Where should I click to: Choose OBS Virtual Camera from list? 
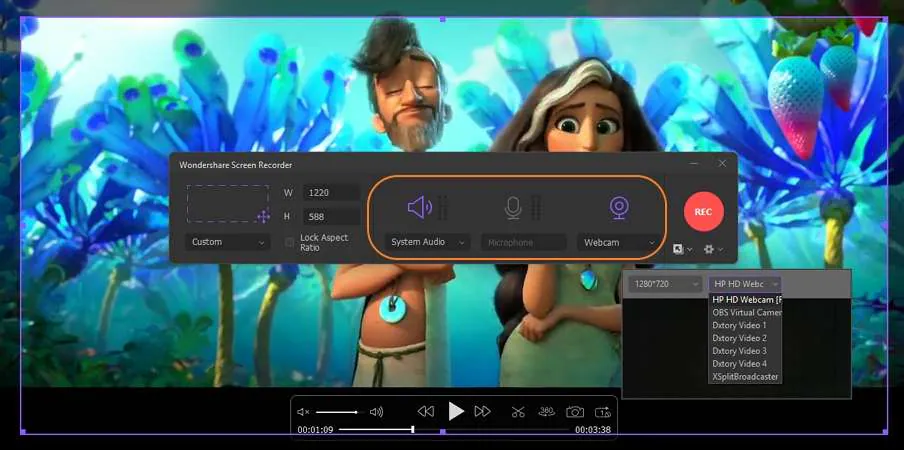tap(745, 312)
